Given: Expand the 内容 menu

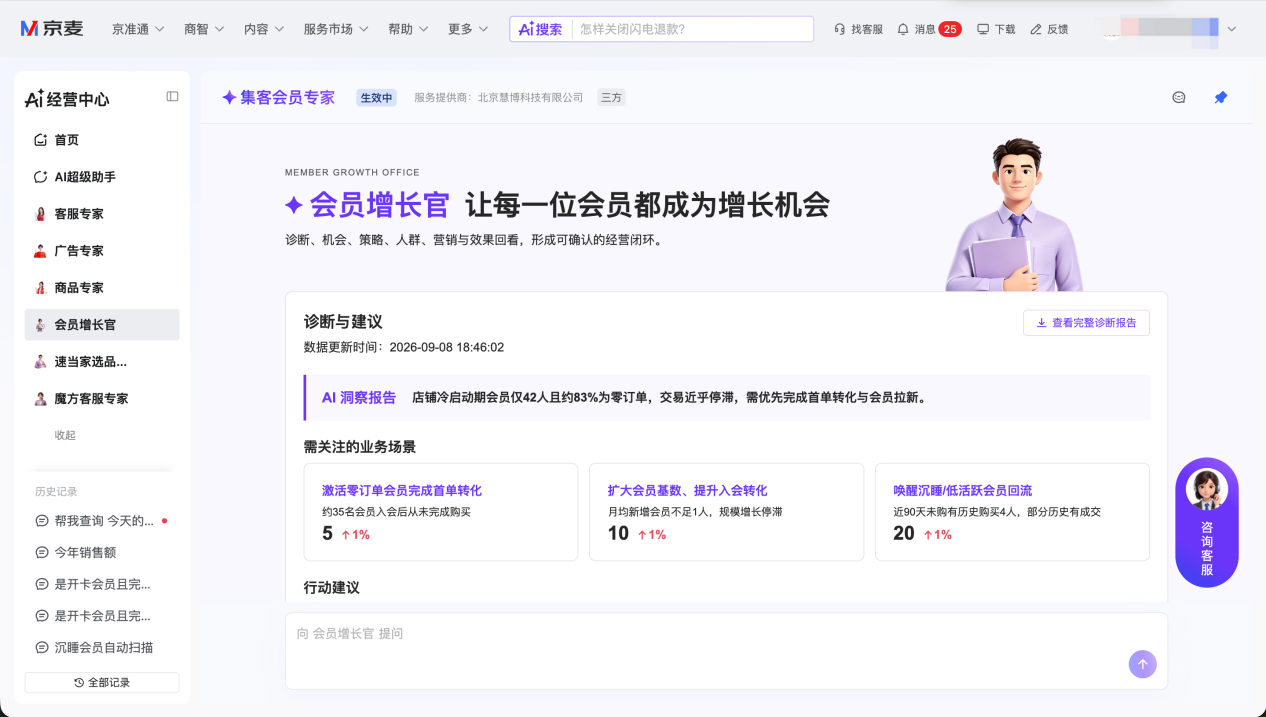Looking at the screenshot, I should [264, 29].
